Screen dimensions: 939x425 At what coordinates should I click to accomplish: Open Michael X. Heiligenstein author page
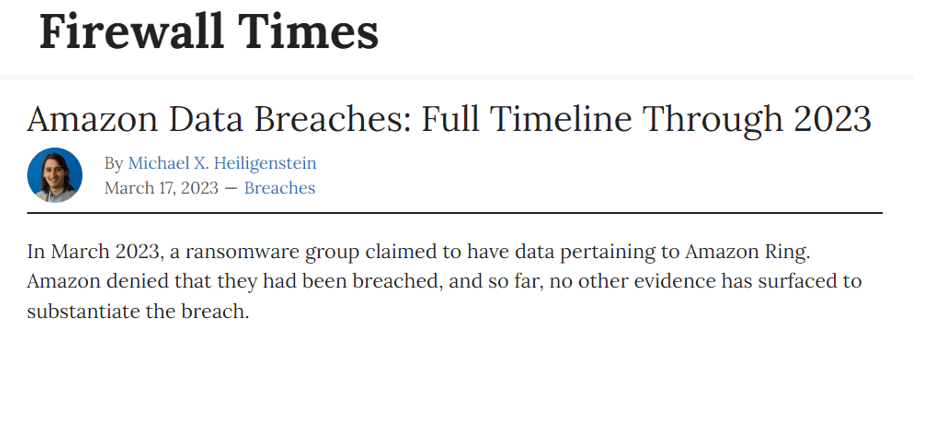(222, 163)
